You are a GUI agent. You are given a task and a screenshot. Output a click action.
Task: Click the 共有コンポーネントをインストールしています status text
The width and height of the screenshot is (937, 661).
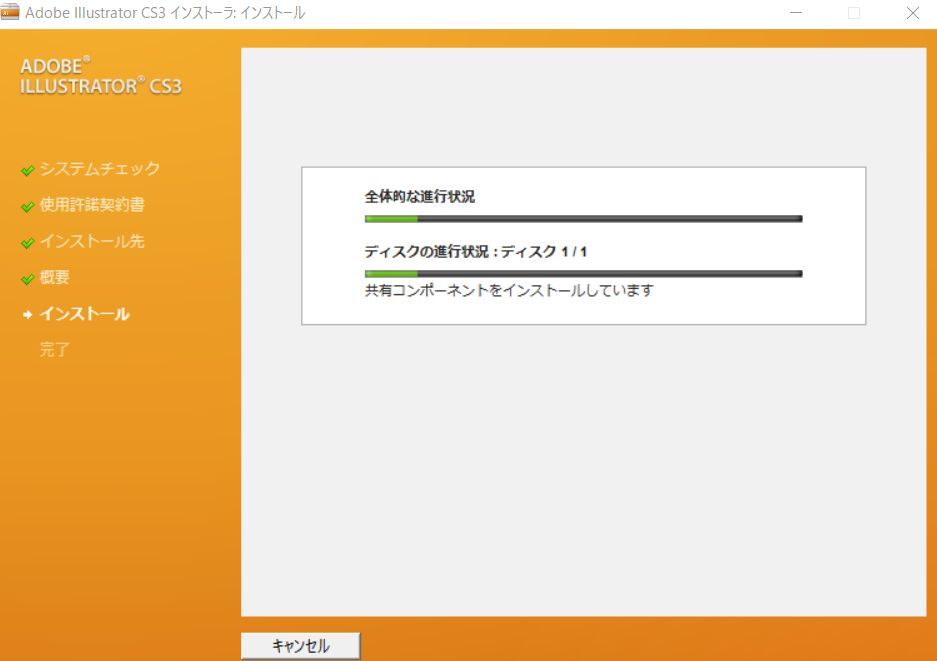509,290
